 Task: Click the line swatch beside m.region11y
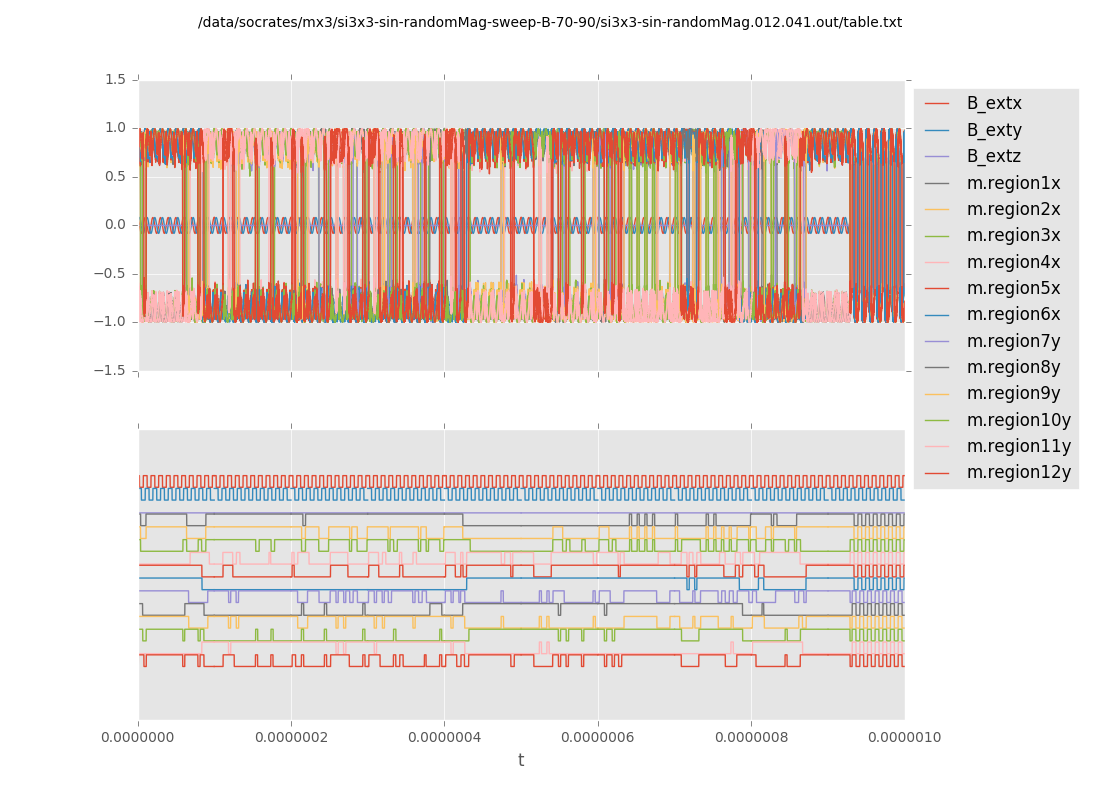tap(937, 447)
